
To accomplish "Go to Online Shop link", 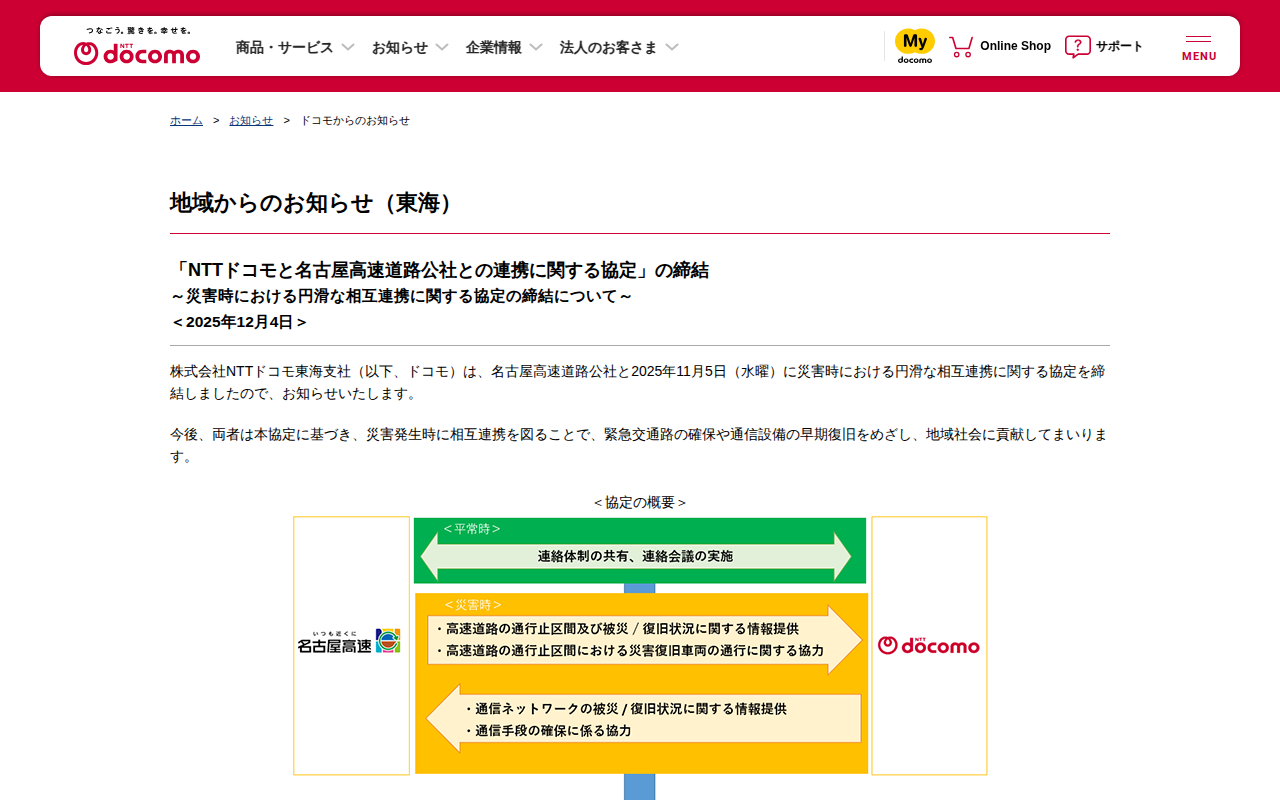I will coord(1015,46).
